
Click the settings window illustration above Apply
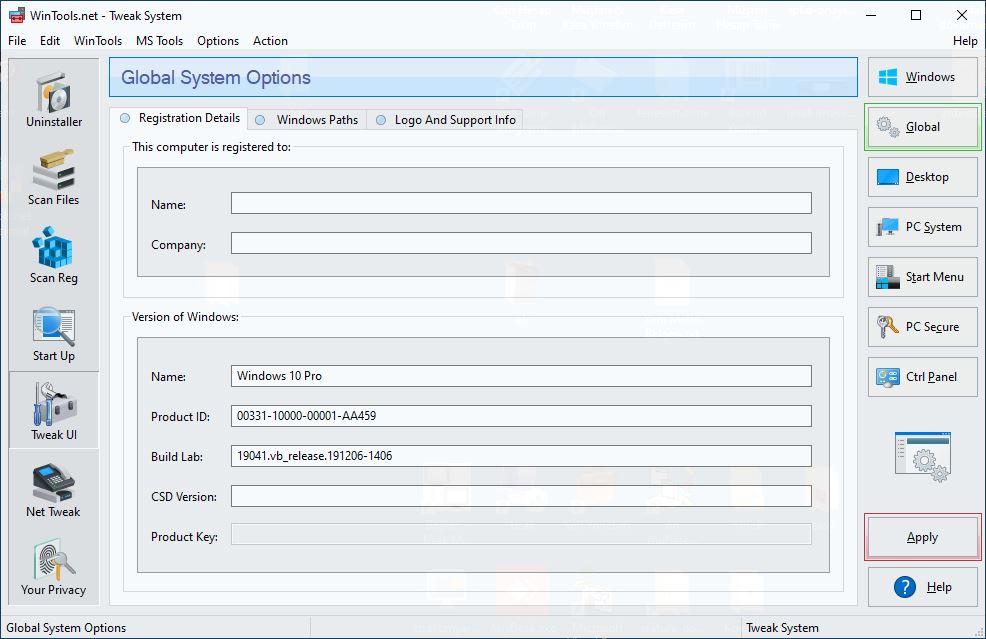click(922, 457)
